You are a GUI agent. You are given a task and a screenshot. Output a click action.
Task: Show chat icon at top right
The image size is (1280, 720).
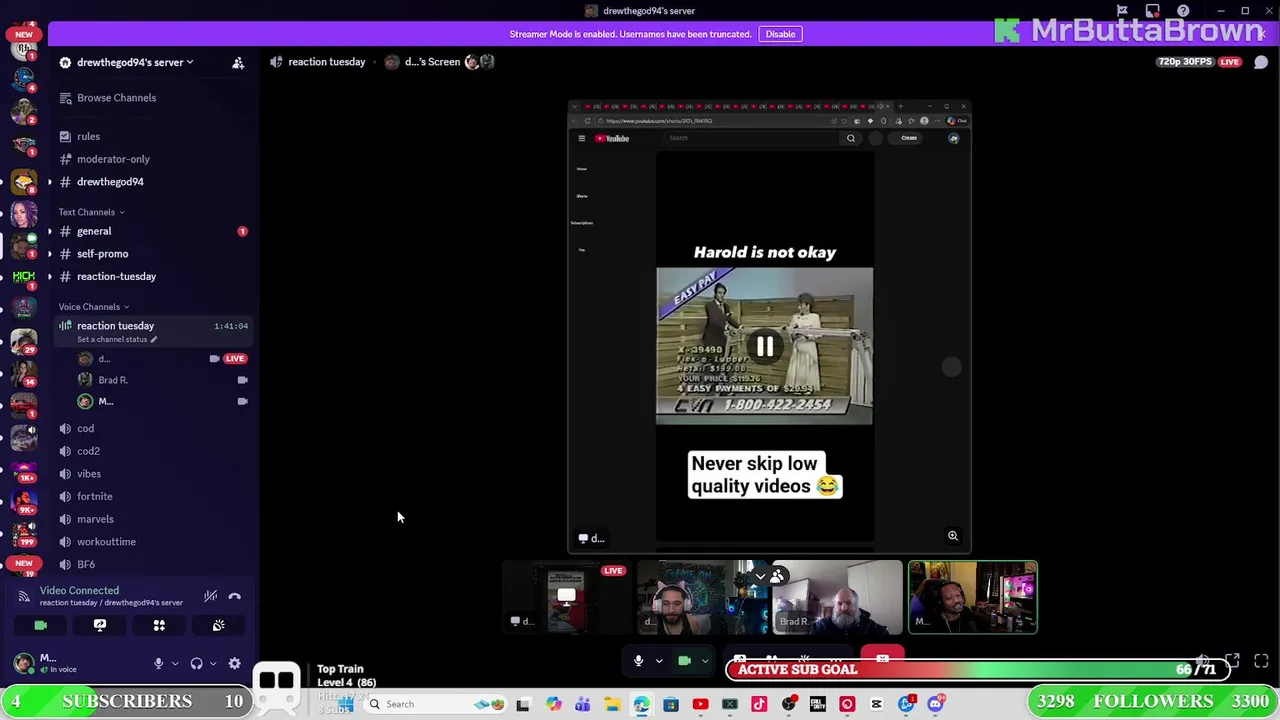(1261, 62)
